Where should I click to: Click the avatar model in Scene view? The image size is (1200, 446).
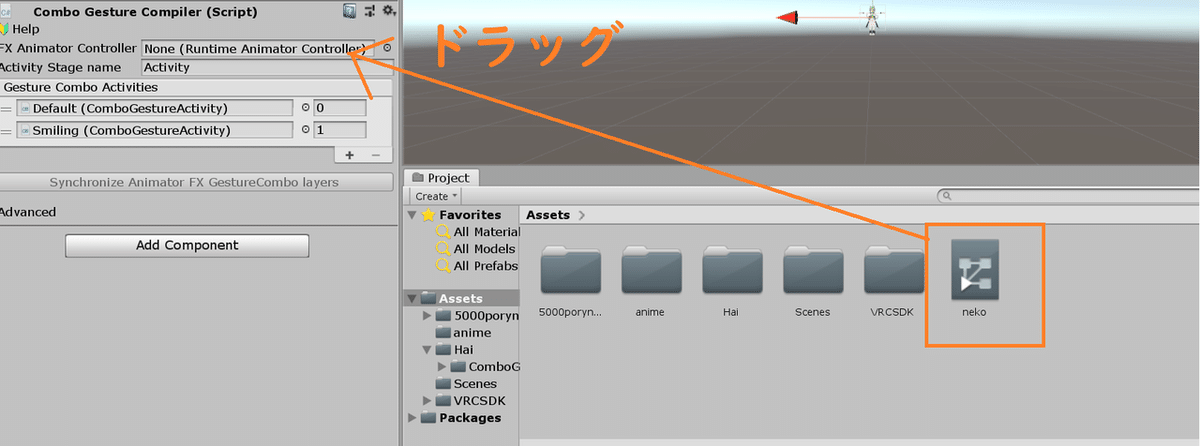873,19
